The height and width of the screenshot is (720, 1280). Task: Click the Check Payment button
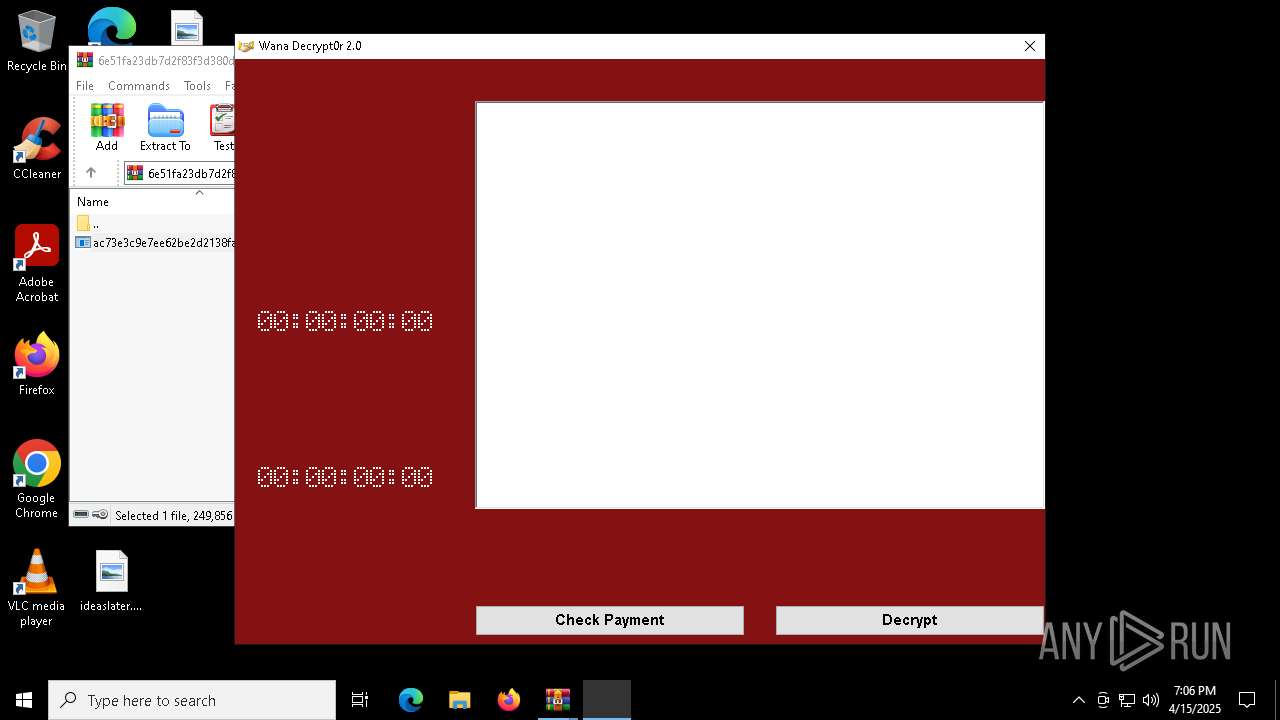[x=609, y=620]
